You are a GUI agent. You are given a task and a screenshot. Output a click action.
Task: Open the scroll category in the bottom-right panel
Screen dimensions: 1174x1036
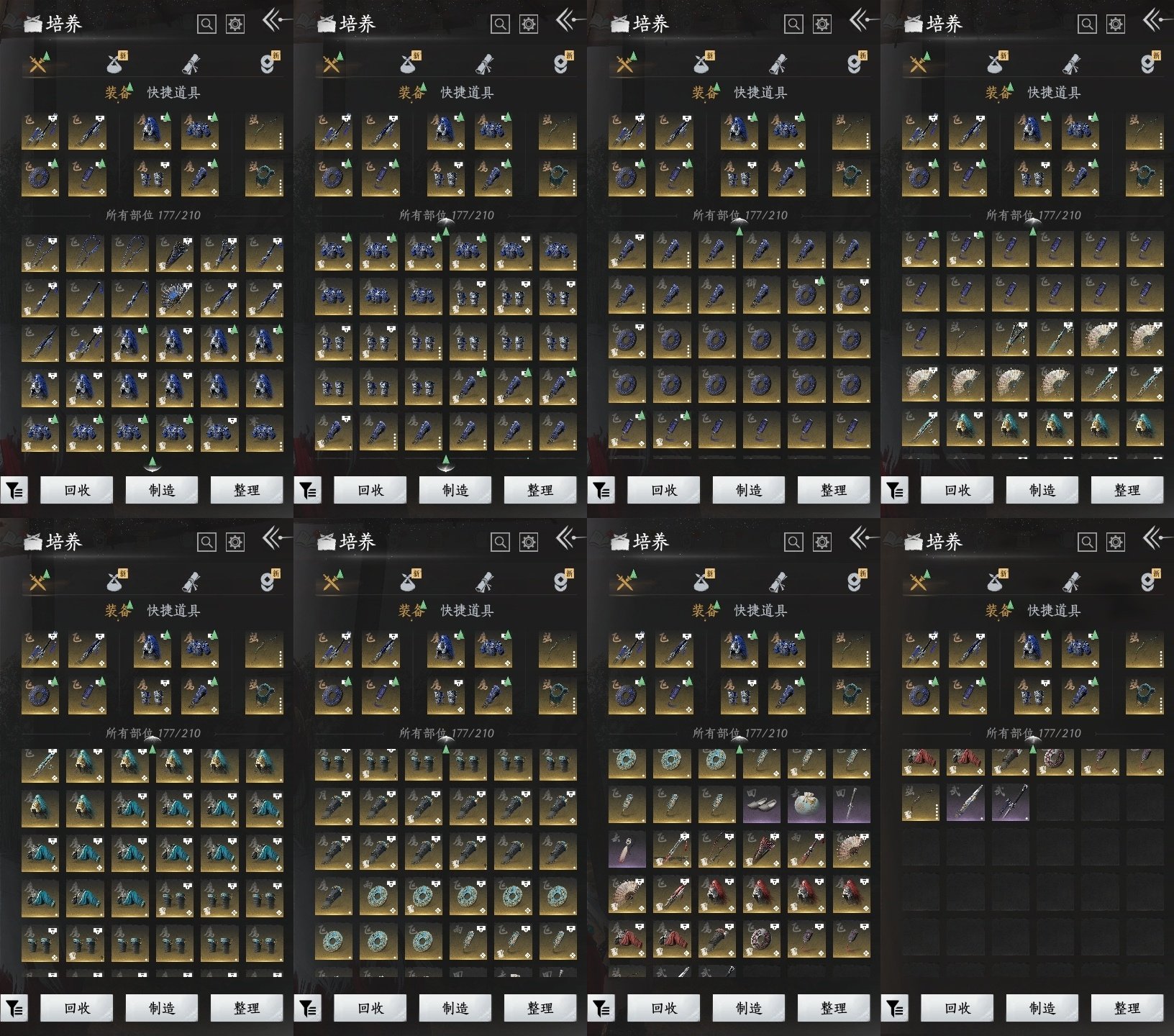[1071, 581]
